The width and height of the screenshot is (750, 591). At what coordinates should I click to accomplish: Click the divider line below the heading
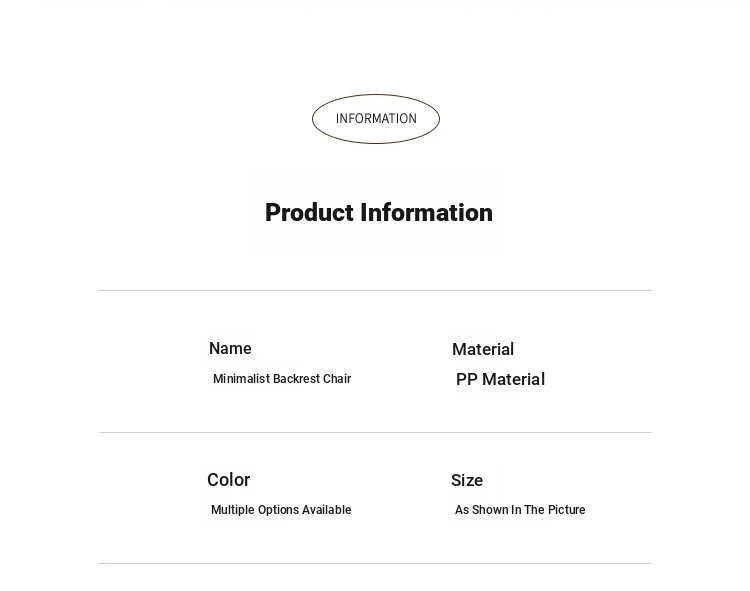(x=375, y=291)
